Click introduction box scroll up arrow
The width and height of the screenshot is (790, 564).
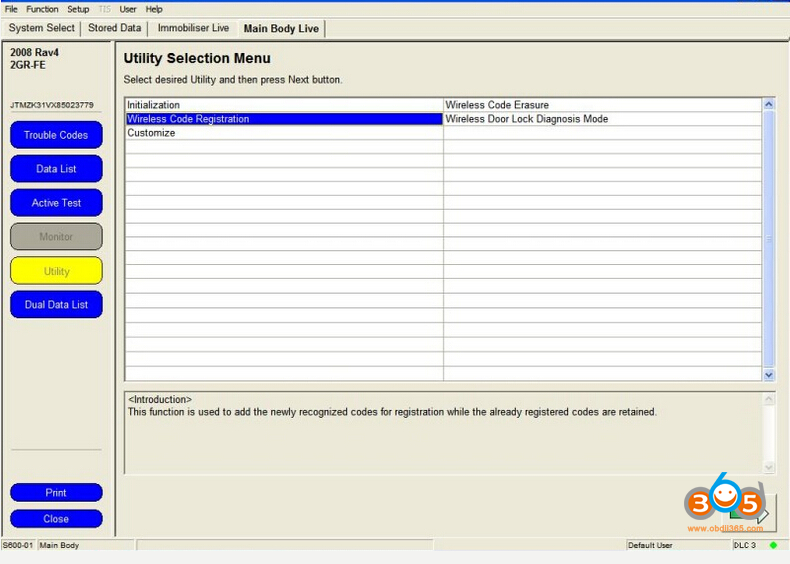coord(768,399)
